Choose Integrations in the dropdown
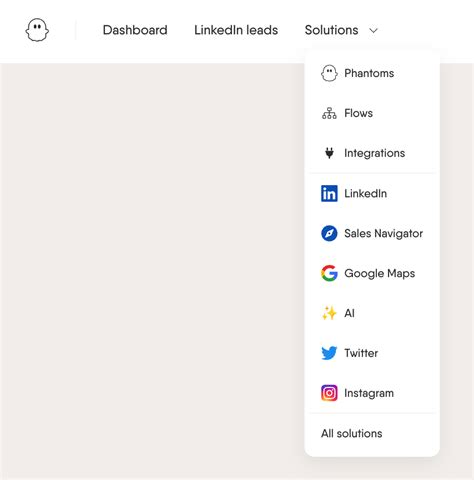Viewport: 474px width, 480px height. (x=372, y=153)
